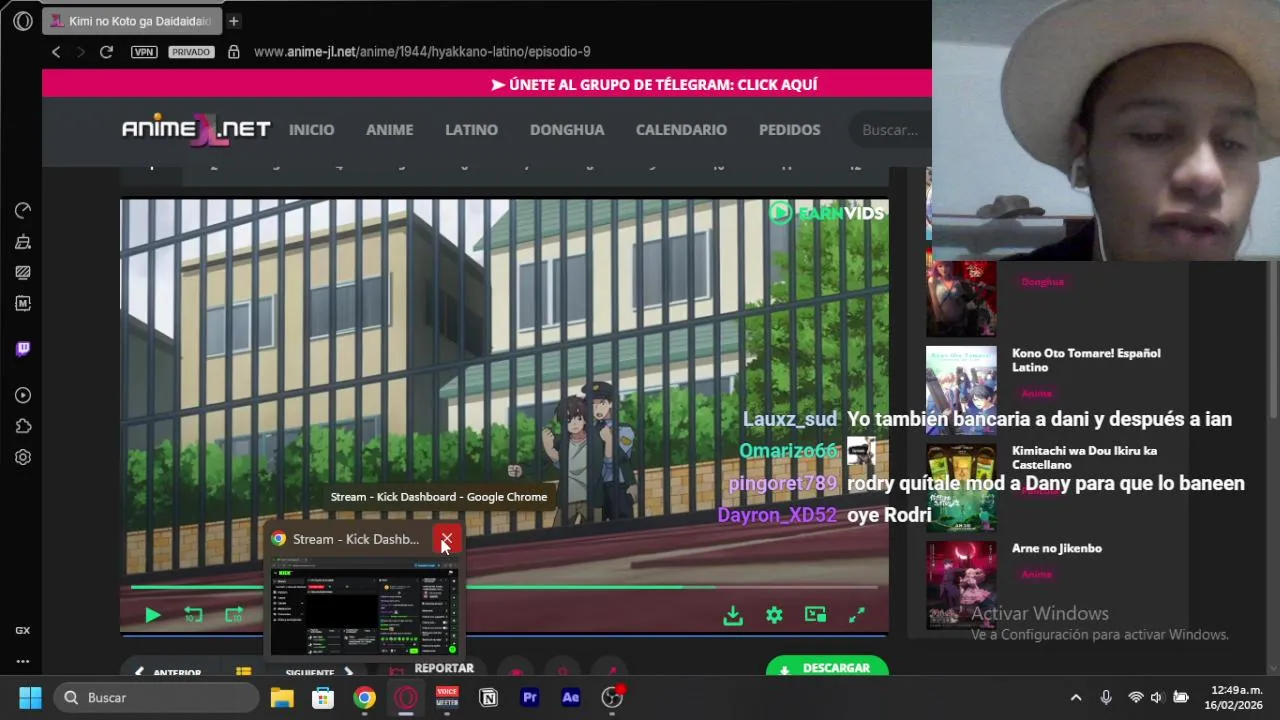Open the INICIO menu item
This screenshot has width=1280, height=720.
(x=311, y=130)
